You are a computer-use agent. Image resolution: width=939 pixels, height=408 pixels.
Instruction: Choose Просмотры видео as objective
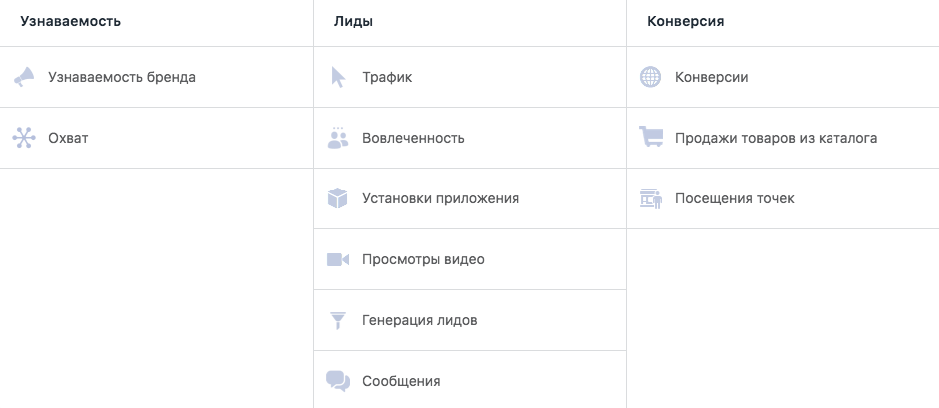[x=423, y=259]
